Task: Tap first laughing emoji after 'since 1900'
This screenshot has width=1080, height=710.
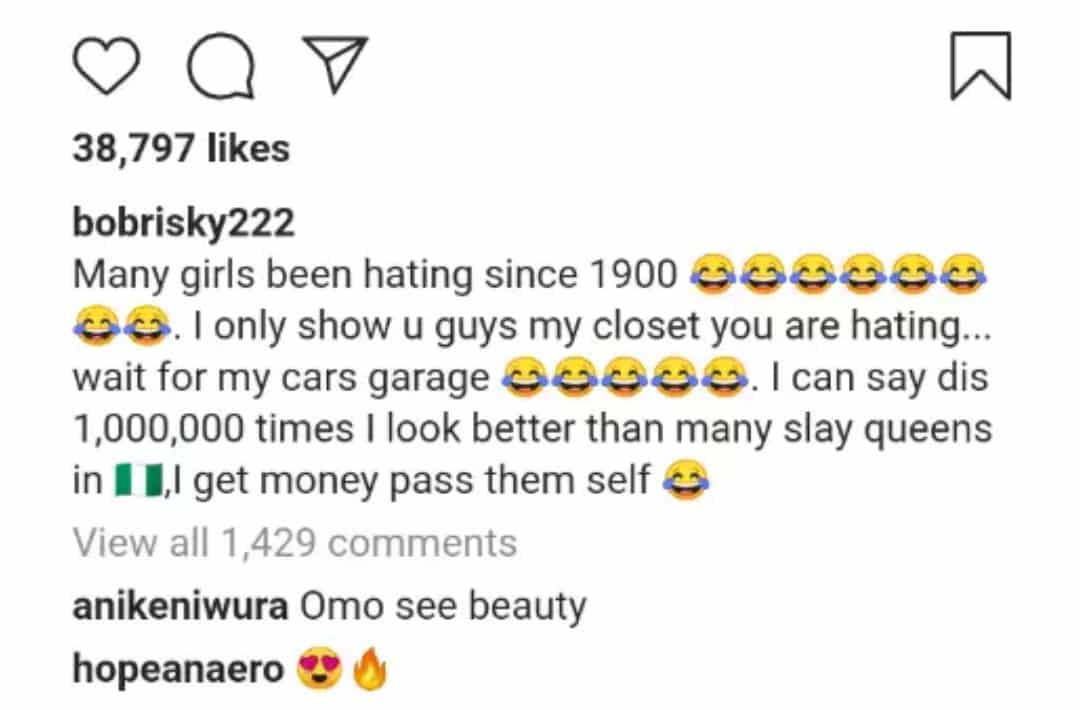Action: [712, 274]
